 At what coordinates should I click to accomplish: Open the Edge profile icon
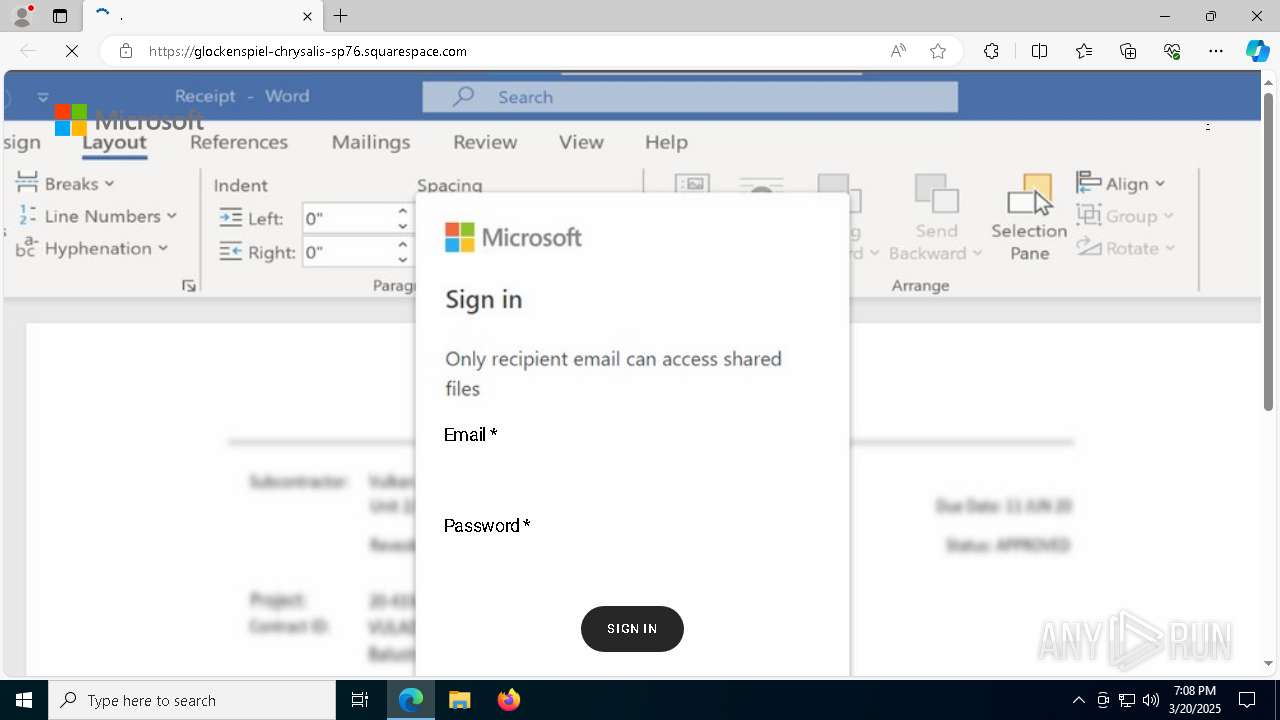[x=22, y=16]
